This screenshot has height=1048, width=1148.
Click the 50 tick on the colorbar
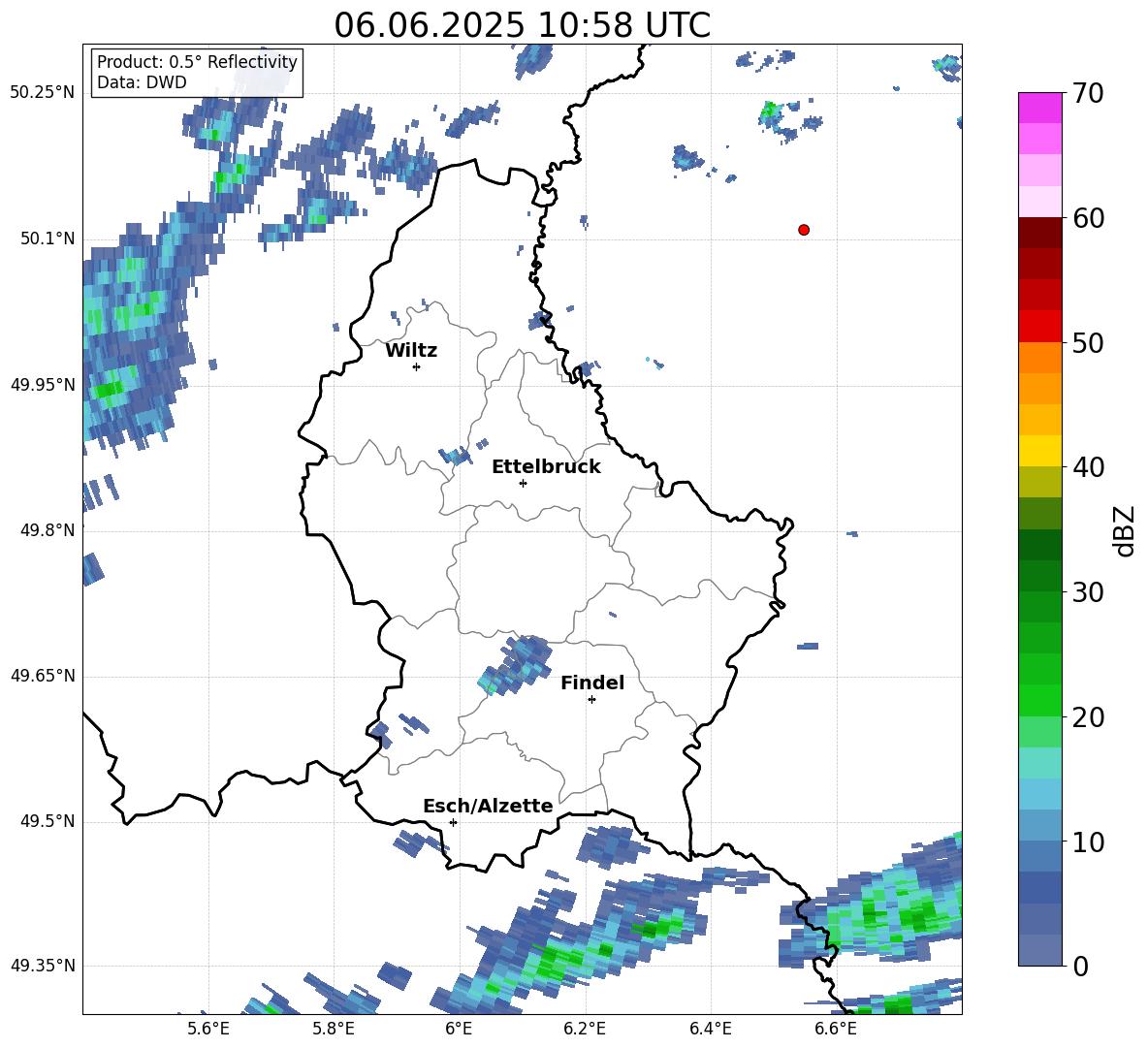(1088, 342)
